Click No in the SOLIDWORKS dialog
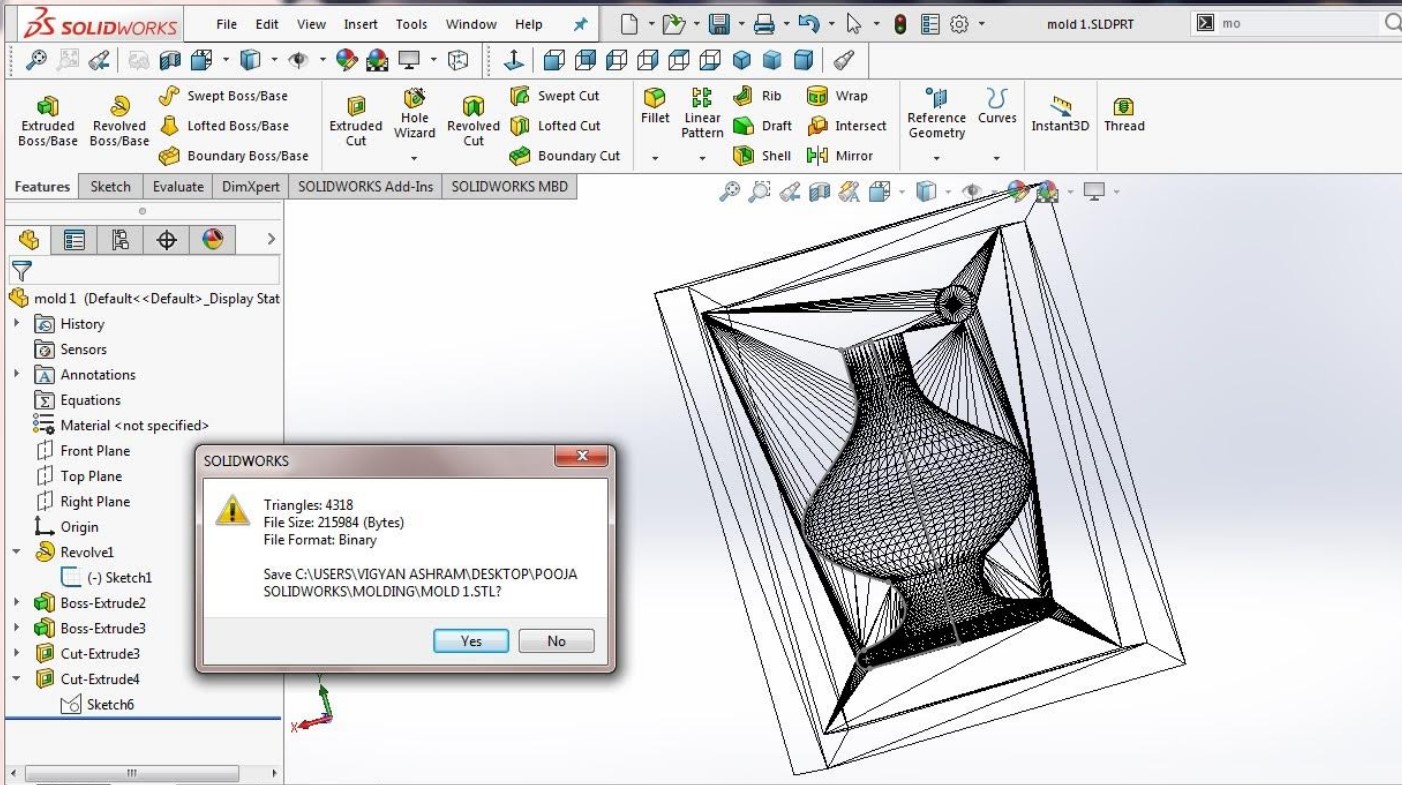 [x=556, y=641]
